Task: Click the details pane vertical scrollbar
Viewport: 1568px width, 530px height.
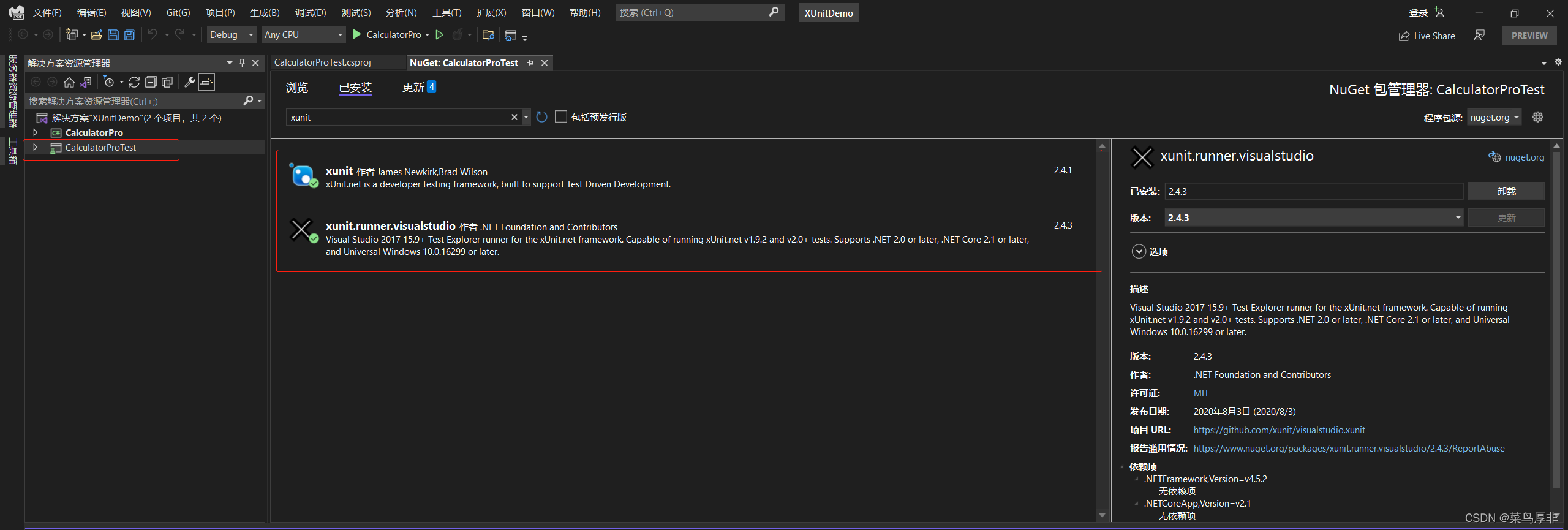Action: (x=1556, y=319)
